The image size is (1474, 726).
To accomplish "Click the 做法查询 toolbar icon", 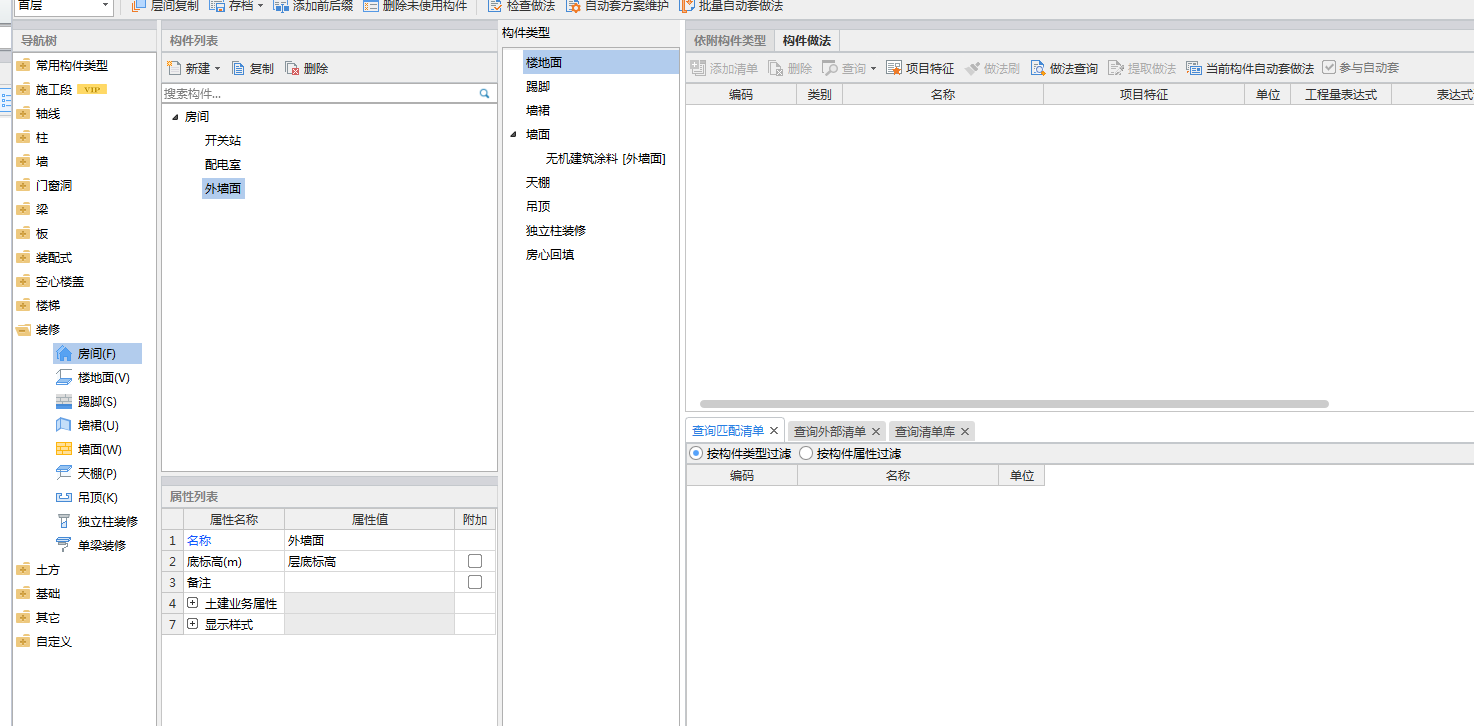I will click(1038, 68).
